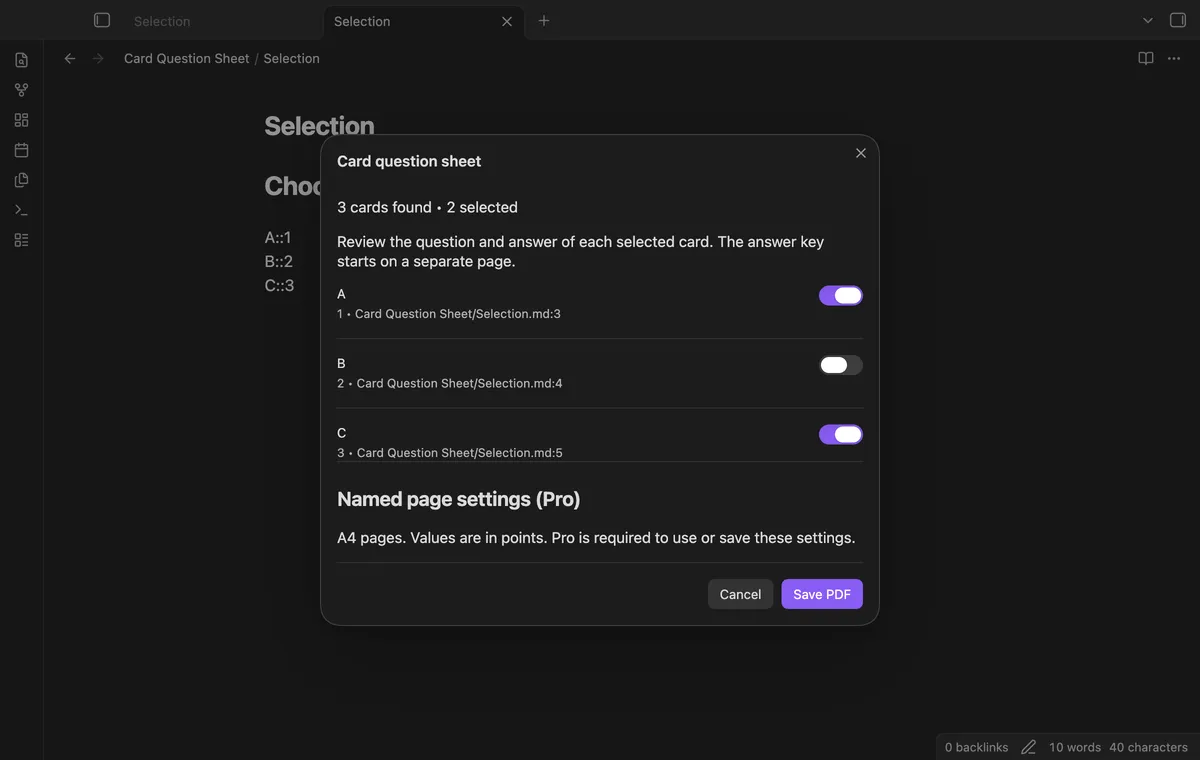This screenshot has width=1200, height=760.
Task: Toggle the left sidebar panel icon
Action: 102,20
